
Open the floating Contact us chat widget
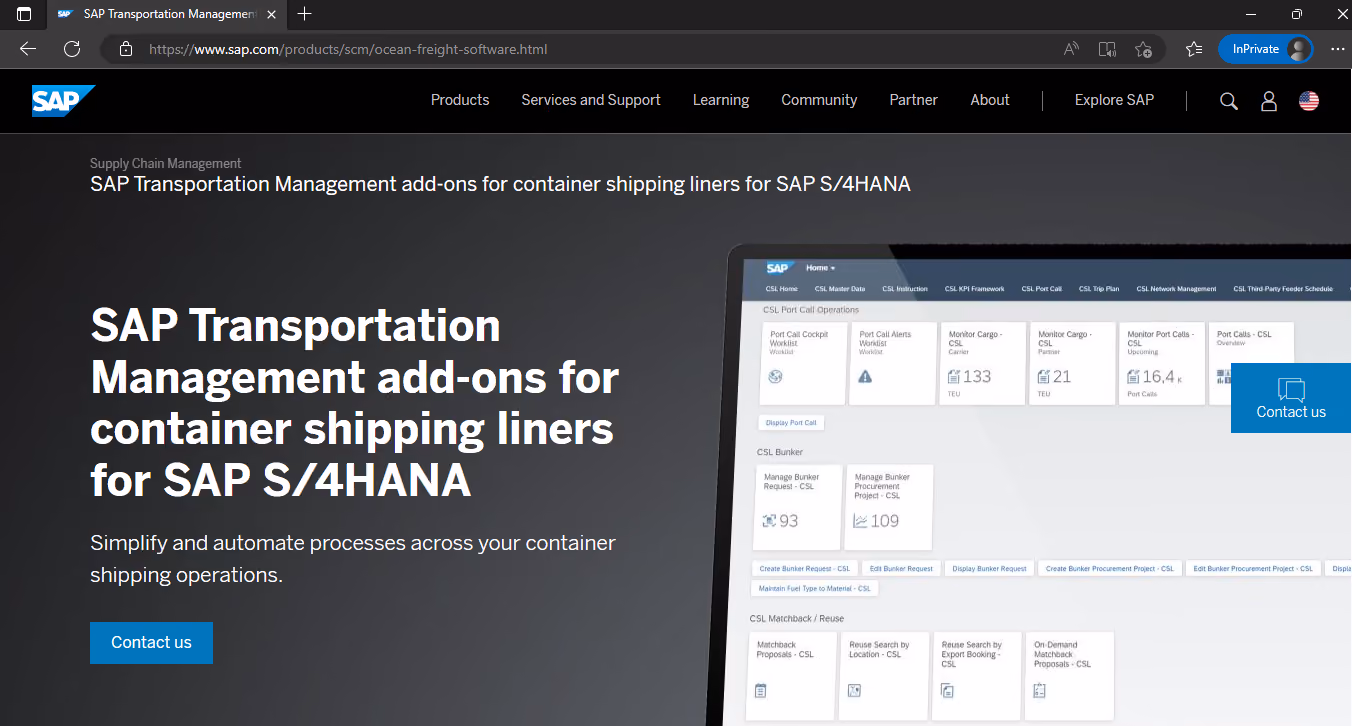(1291, 398)
